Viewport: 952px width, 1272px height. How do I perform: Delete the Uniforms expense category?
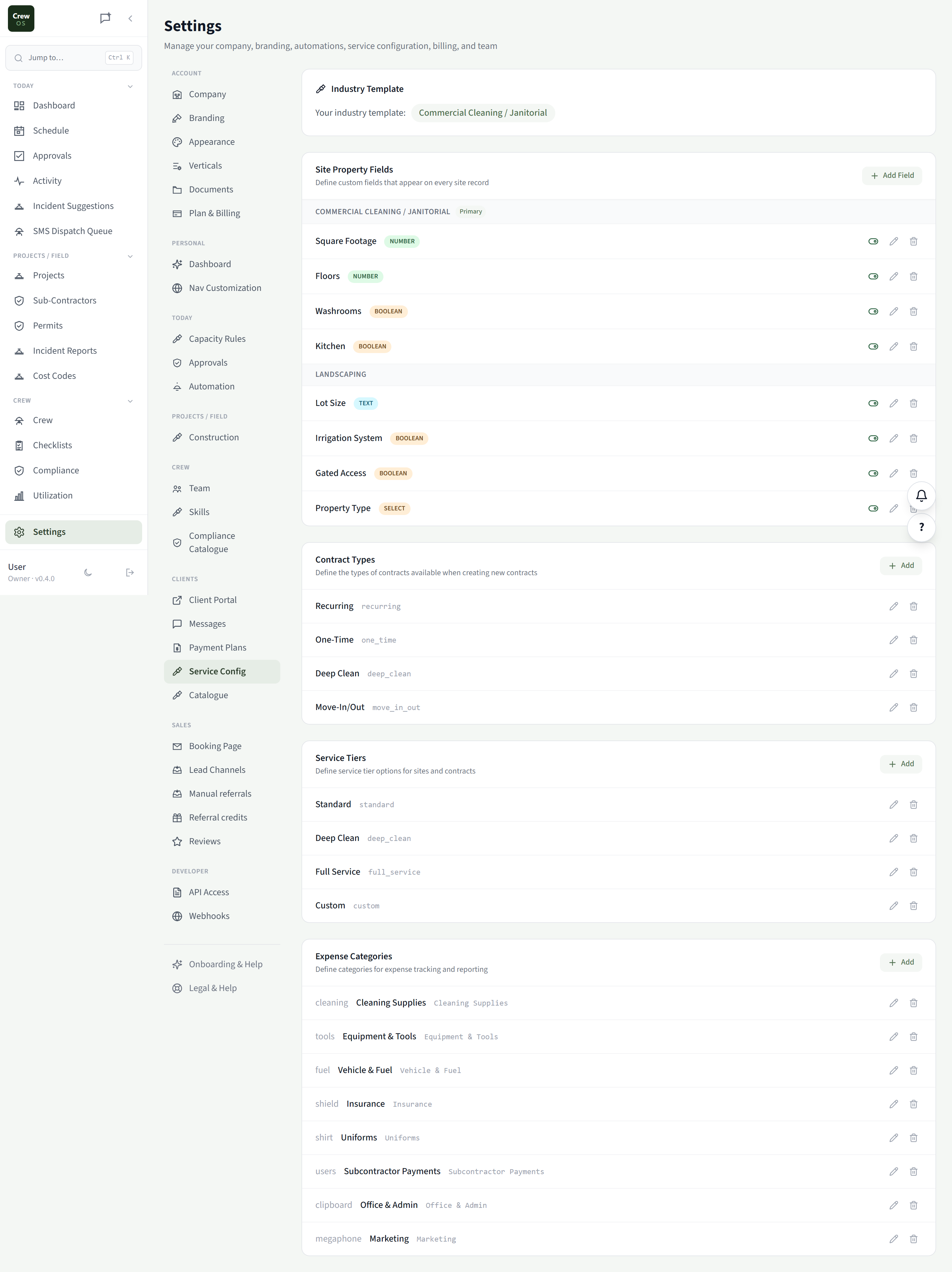click(913, 1138)
